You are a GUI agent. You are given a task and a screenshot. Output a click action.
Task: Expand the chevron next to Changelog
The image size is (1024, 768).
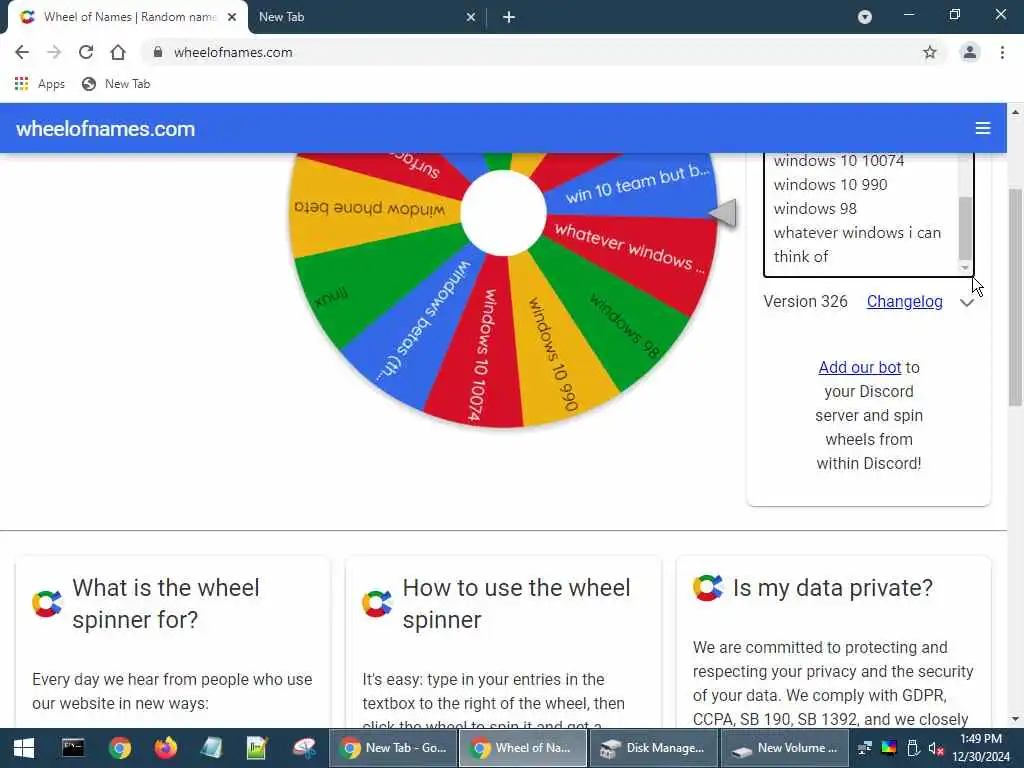967,302
